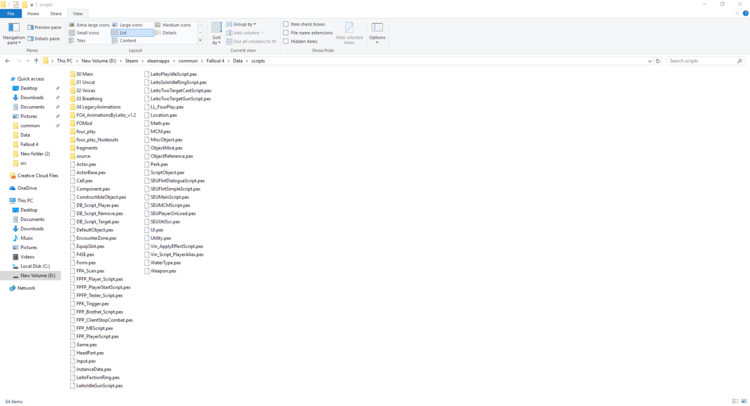Switch to Tiles layout
This screenshot has height=406, width=750.
(x=77, y=41)
